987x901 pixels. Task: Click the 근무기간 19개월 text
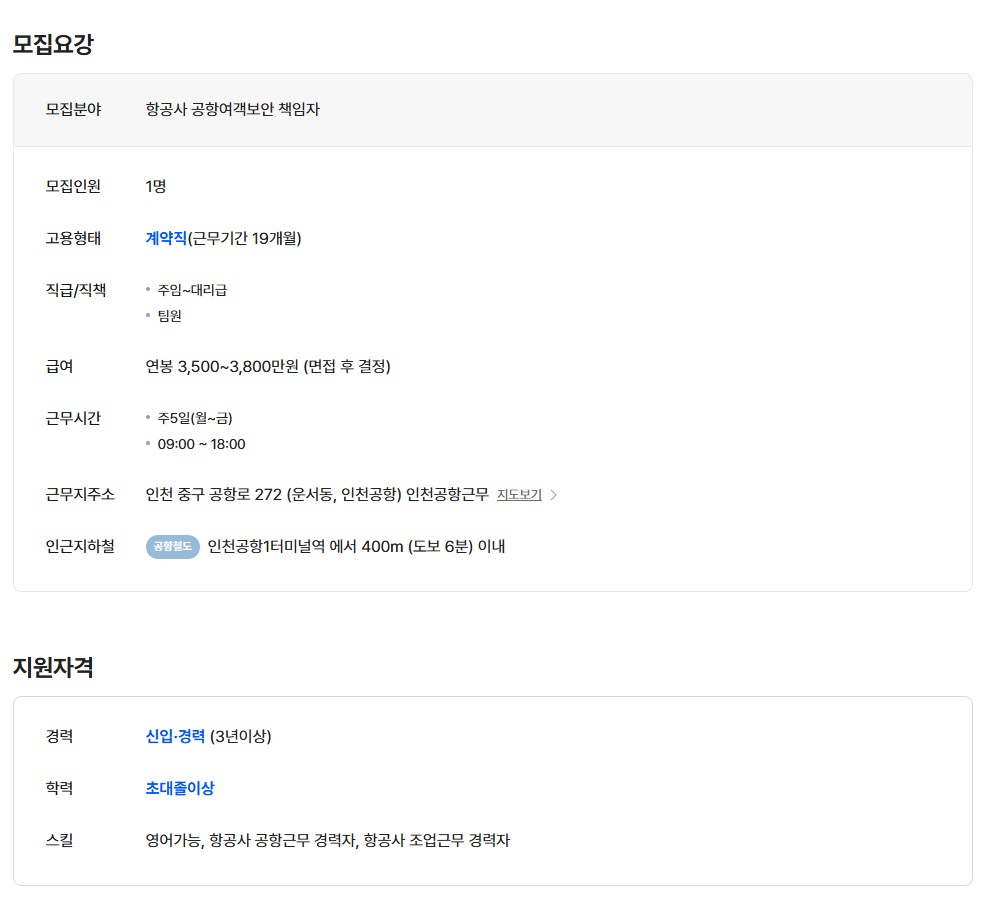click(245, 238)
